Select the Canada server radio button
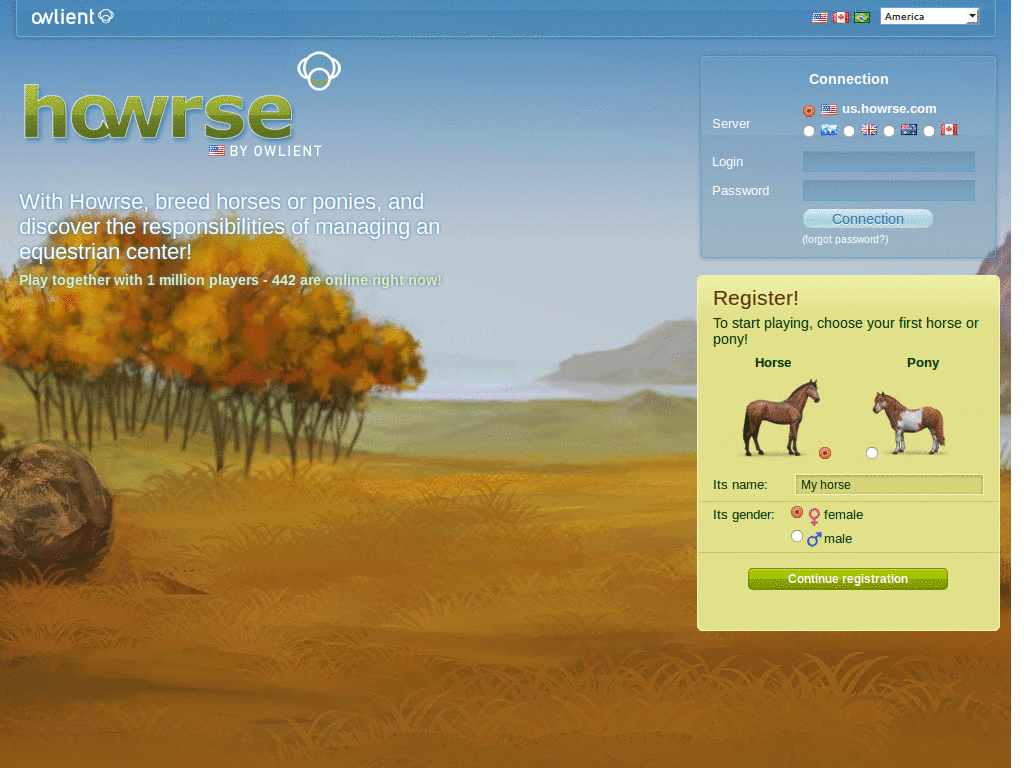Screen dimensions: 1024x768 929,131
